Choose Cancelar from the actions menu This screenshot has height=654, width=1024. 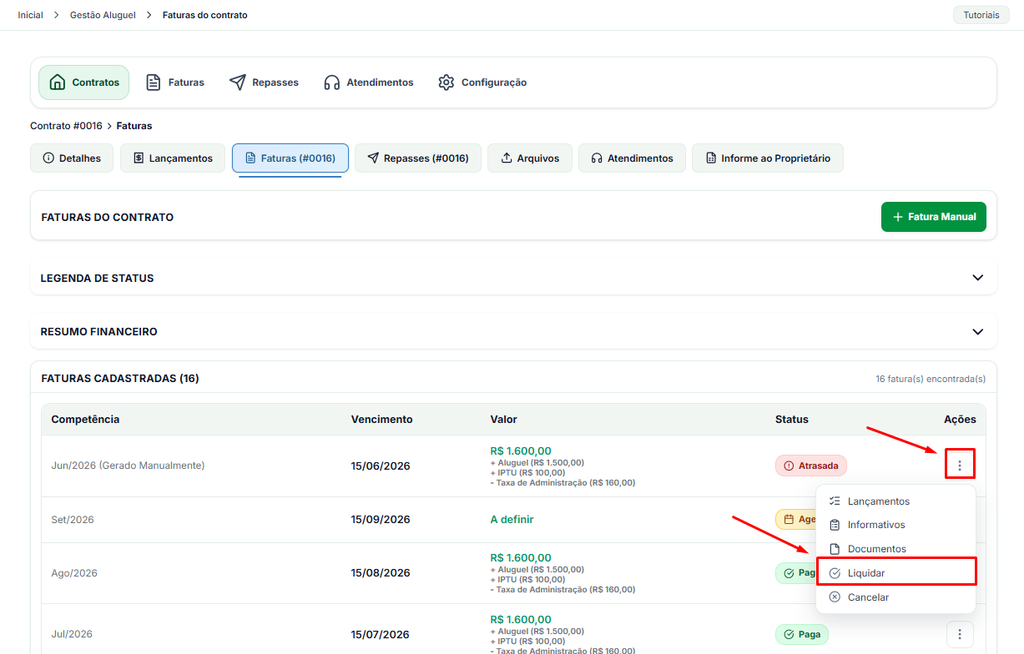click(896, 597)
